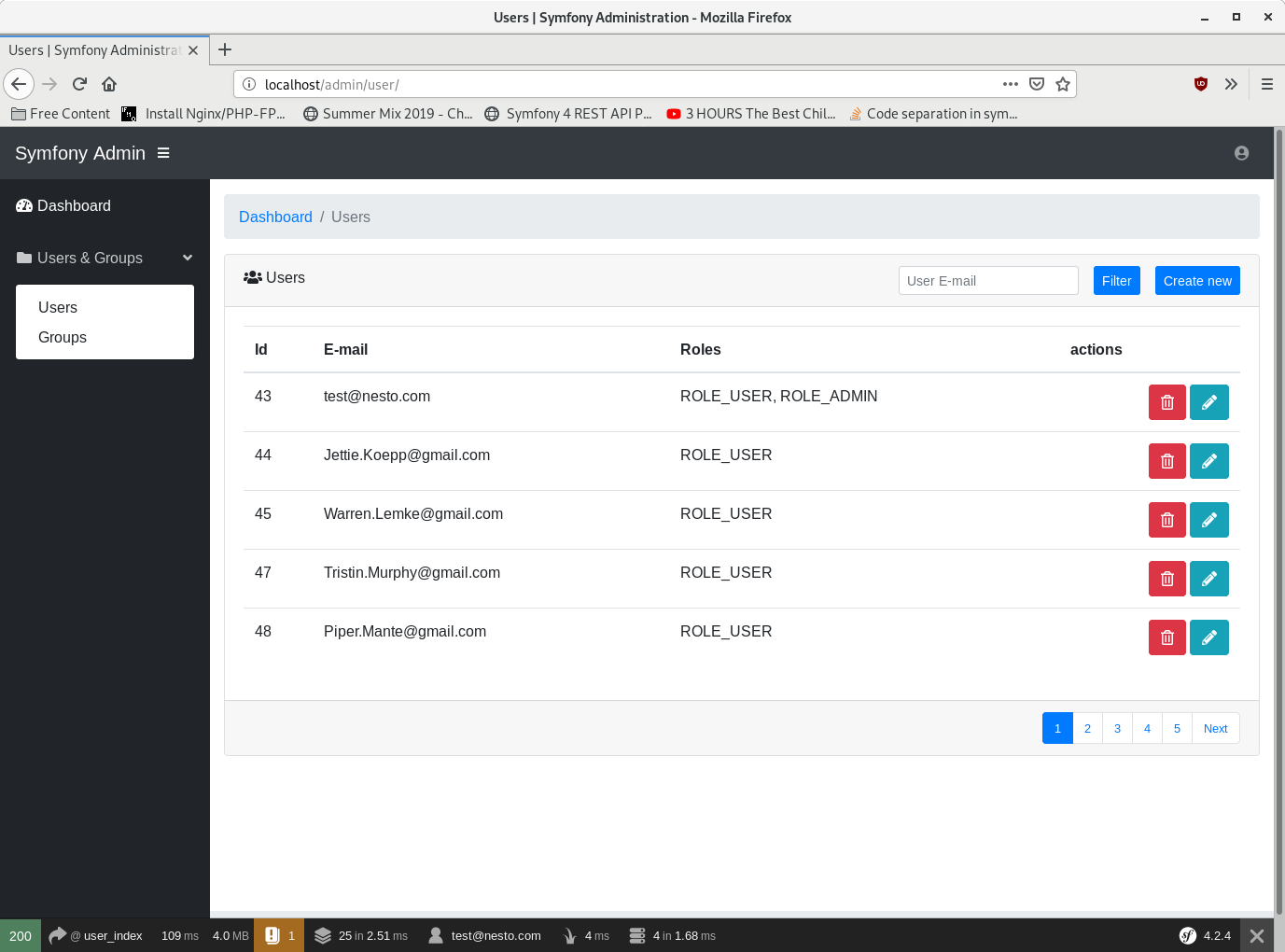
Task: Delete user Jettie.Koepp@gmail.com
Action: (1166, 461)
